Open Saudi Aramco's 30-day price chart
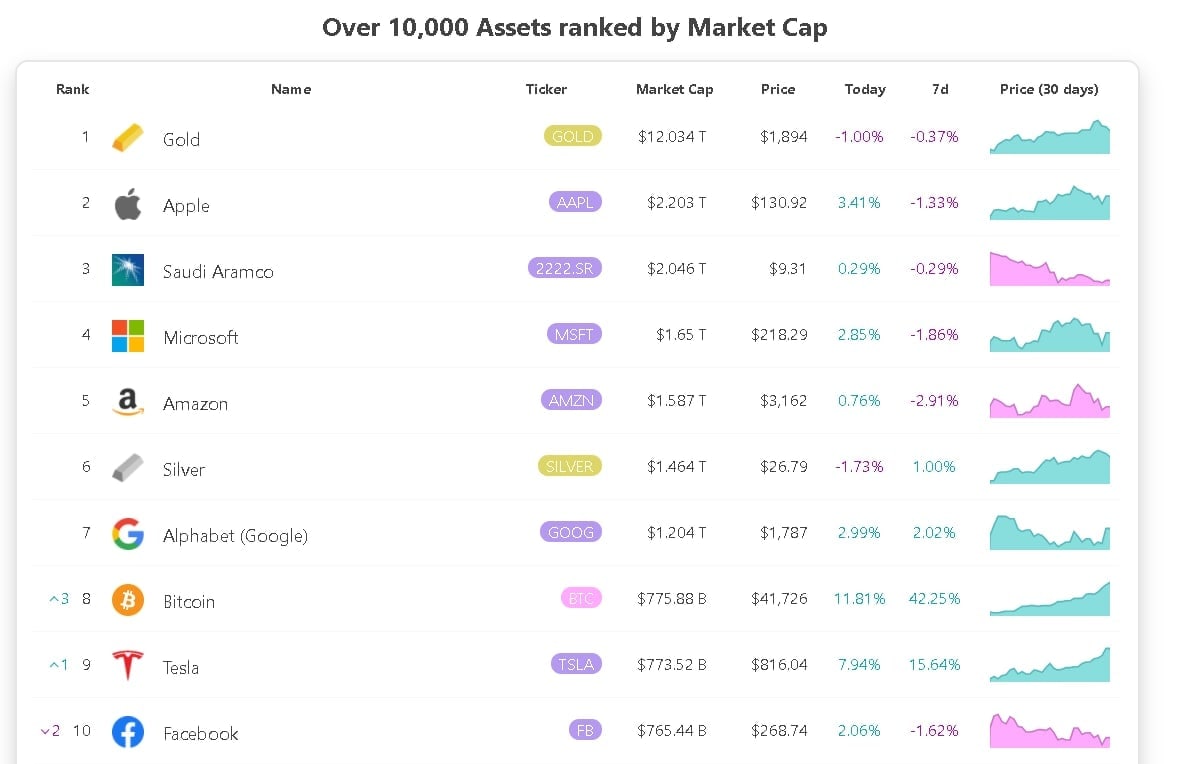The height and width of the screenshot is (764, 1189). [x=1049, y=269]
